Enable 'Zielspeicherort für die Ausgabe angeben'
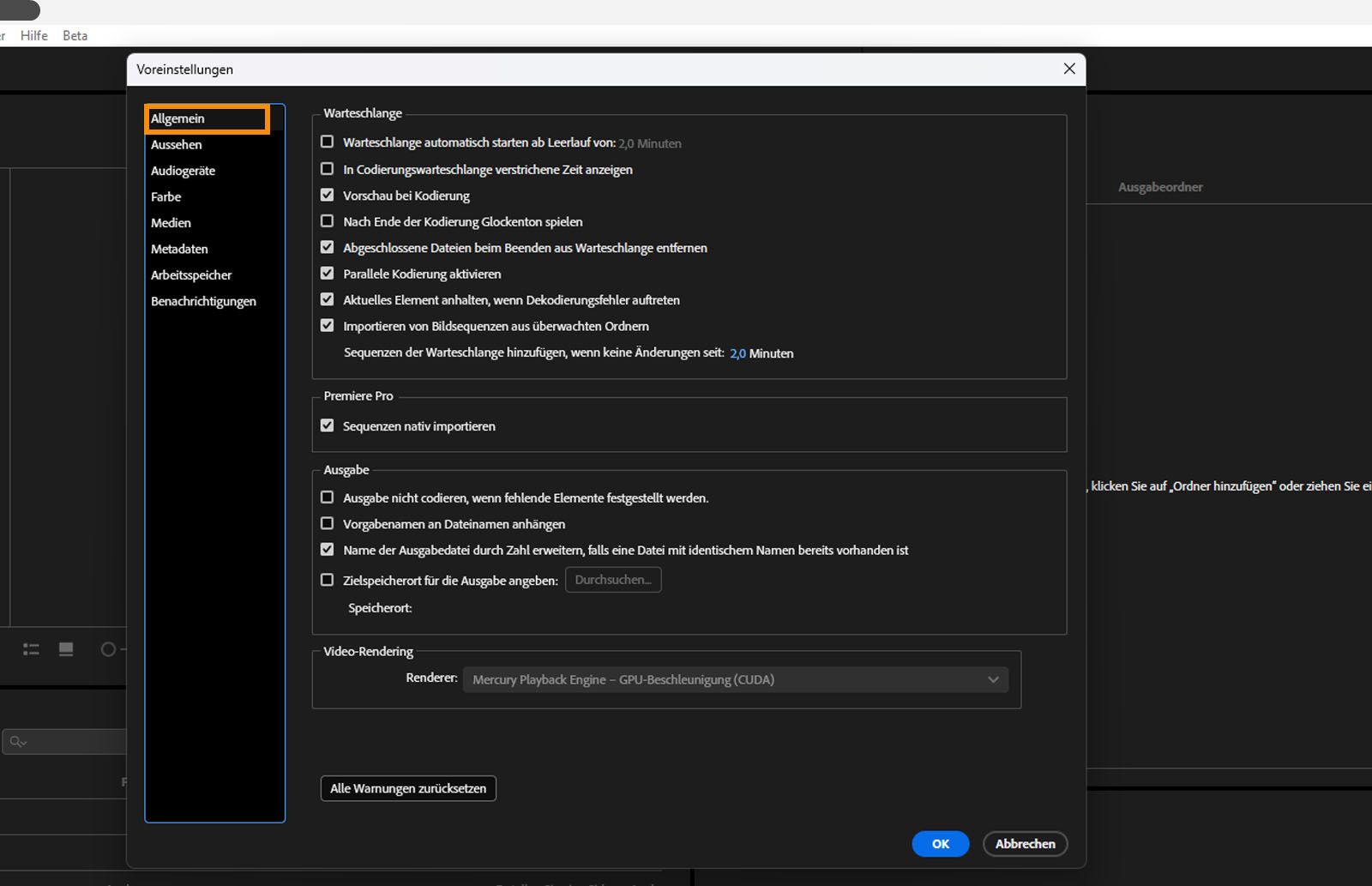The width and height of the screenshot is (1372, 886). click(327, 580)
